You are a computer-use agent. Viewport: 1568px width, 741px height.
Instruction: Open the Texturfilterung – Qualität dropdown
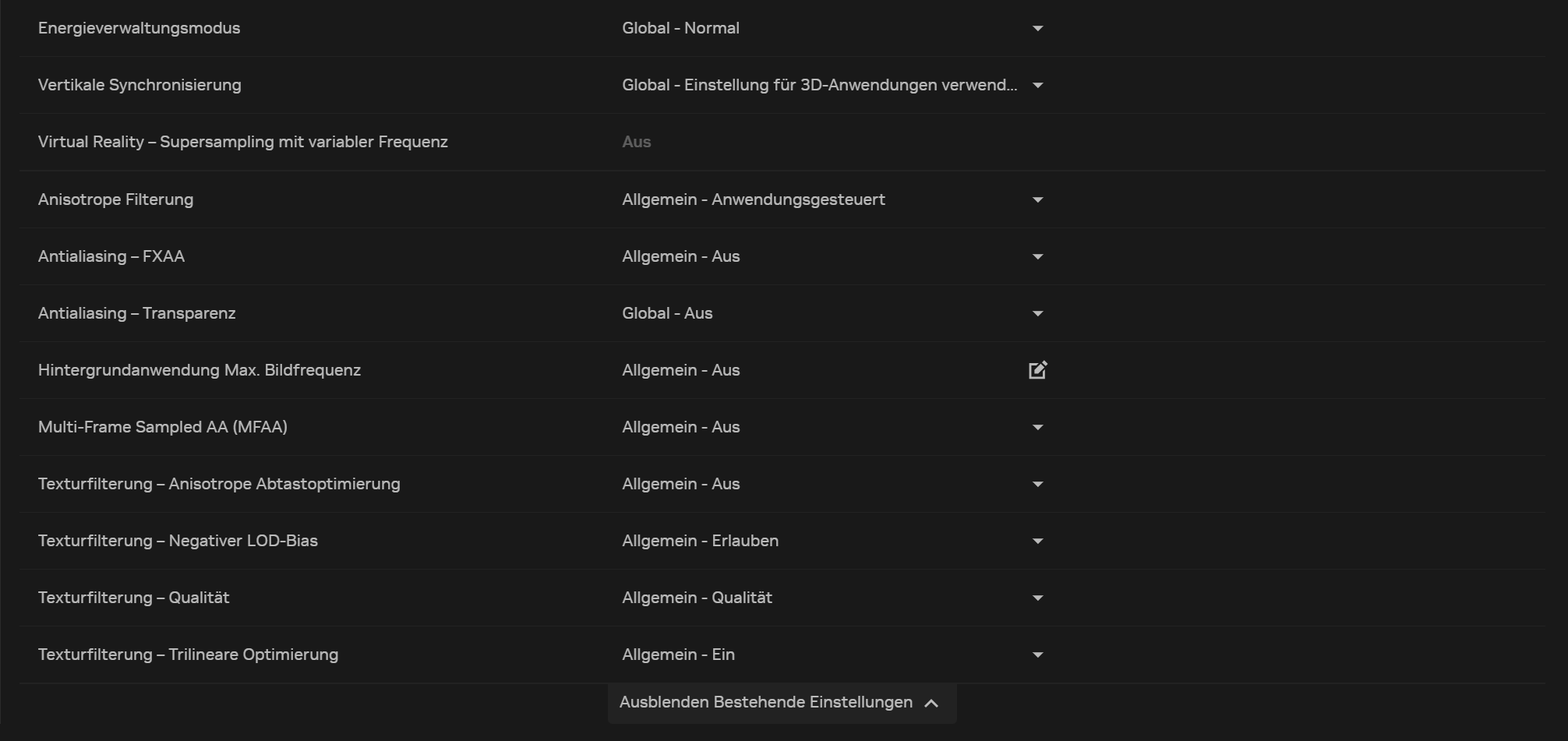(1037, 598)
